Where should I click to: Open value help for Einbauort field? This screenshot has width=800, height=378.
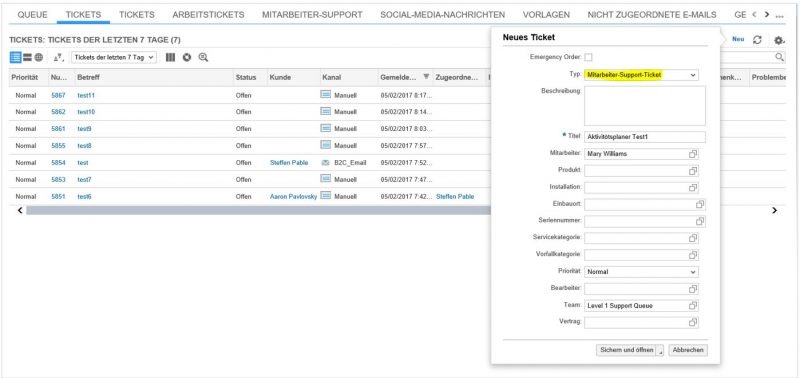700,205
